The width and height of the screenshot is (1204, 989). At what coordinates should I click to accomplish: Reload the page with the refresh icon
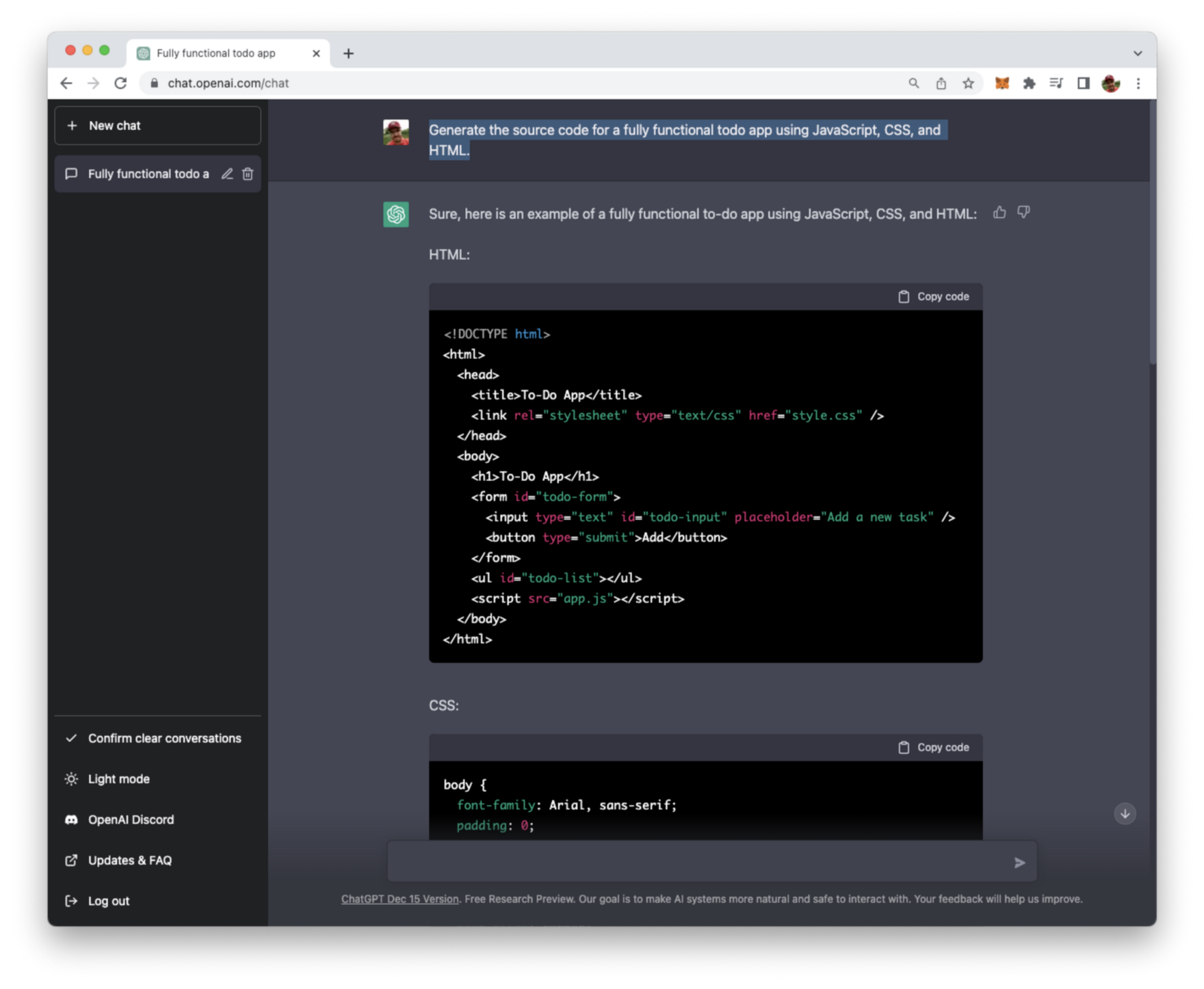(121, 83)
